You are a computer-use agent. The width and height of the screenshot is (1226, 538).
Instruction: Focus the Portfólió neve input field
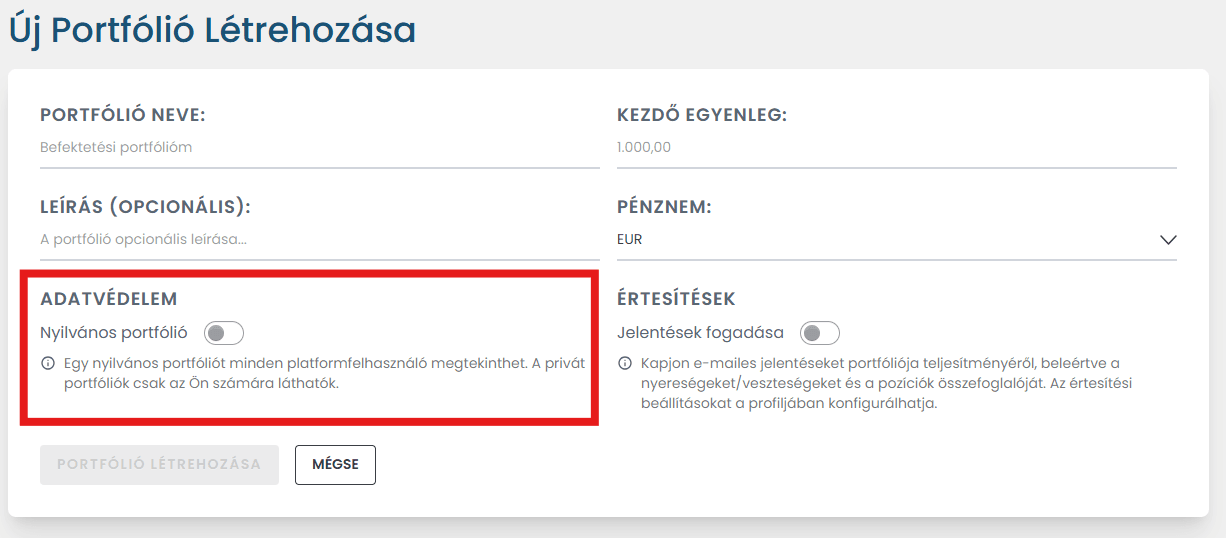tap(319, 147)
